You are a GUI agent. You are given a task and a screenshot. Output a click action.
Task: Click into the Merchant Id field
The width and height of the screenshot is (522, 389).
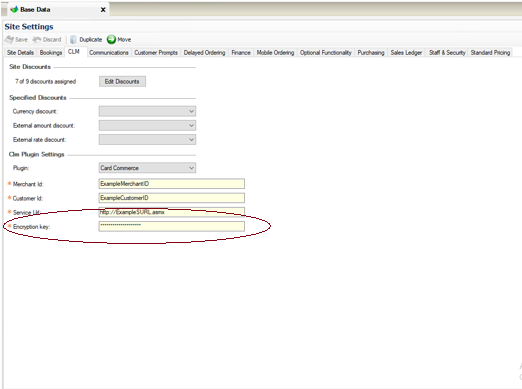(172, 184)
